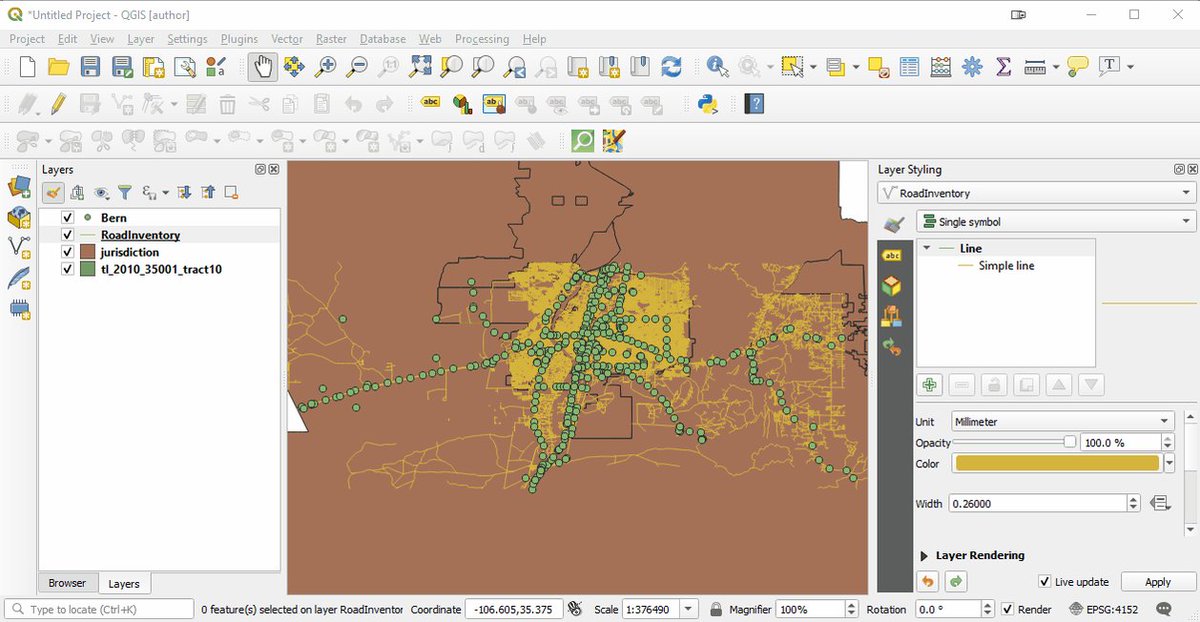Select the Zoom Out magnifier tool
Viewport: 1200px width, 622px height.
(x=357, y=66)
